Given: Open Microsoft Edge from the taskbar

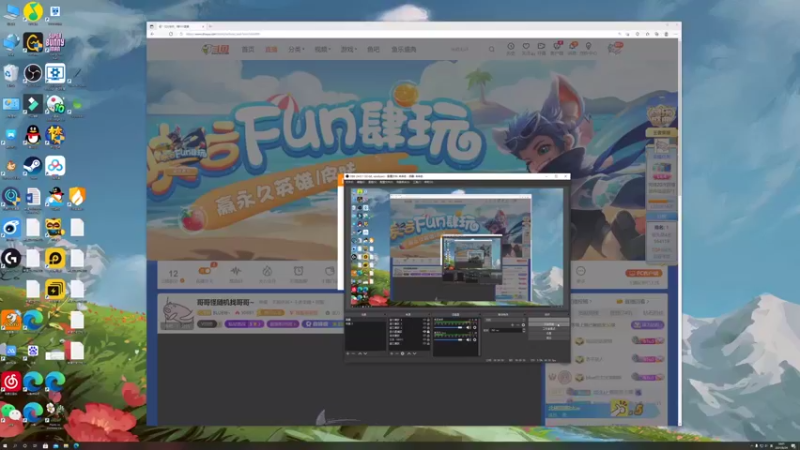Looking at the screenshot, I should [76, 445].
